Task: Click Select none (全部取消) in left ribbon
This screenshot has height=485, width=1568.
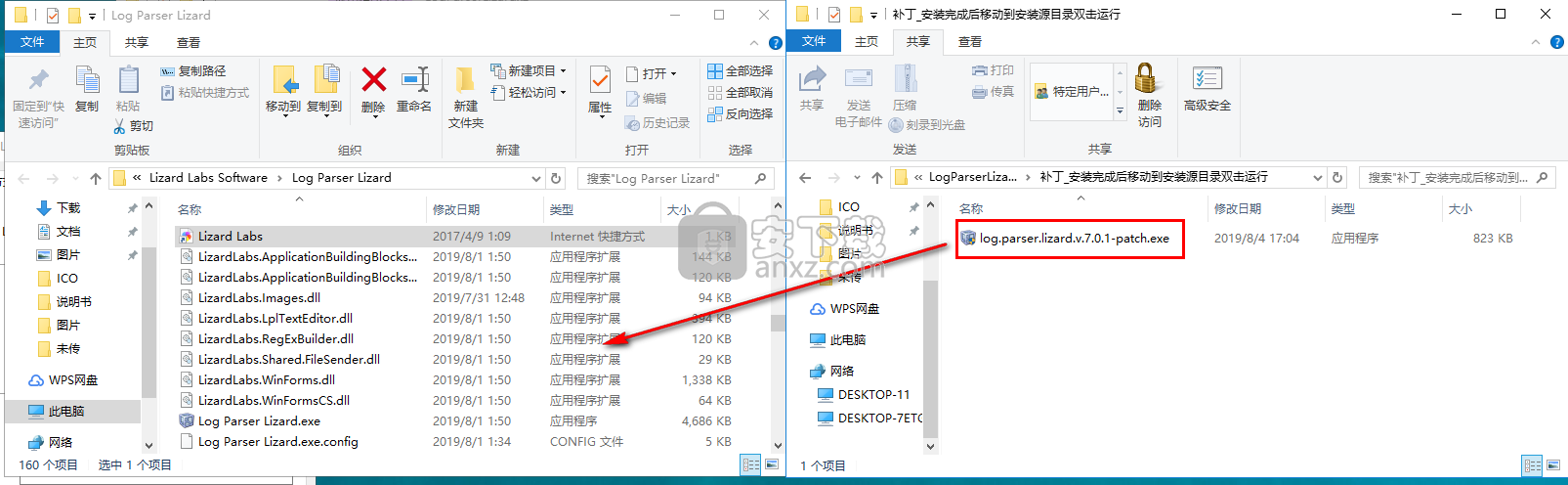Action: tap(741, 93)
